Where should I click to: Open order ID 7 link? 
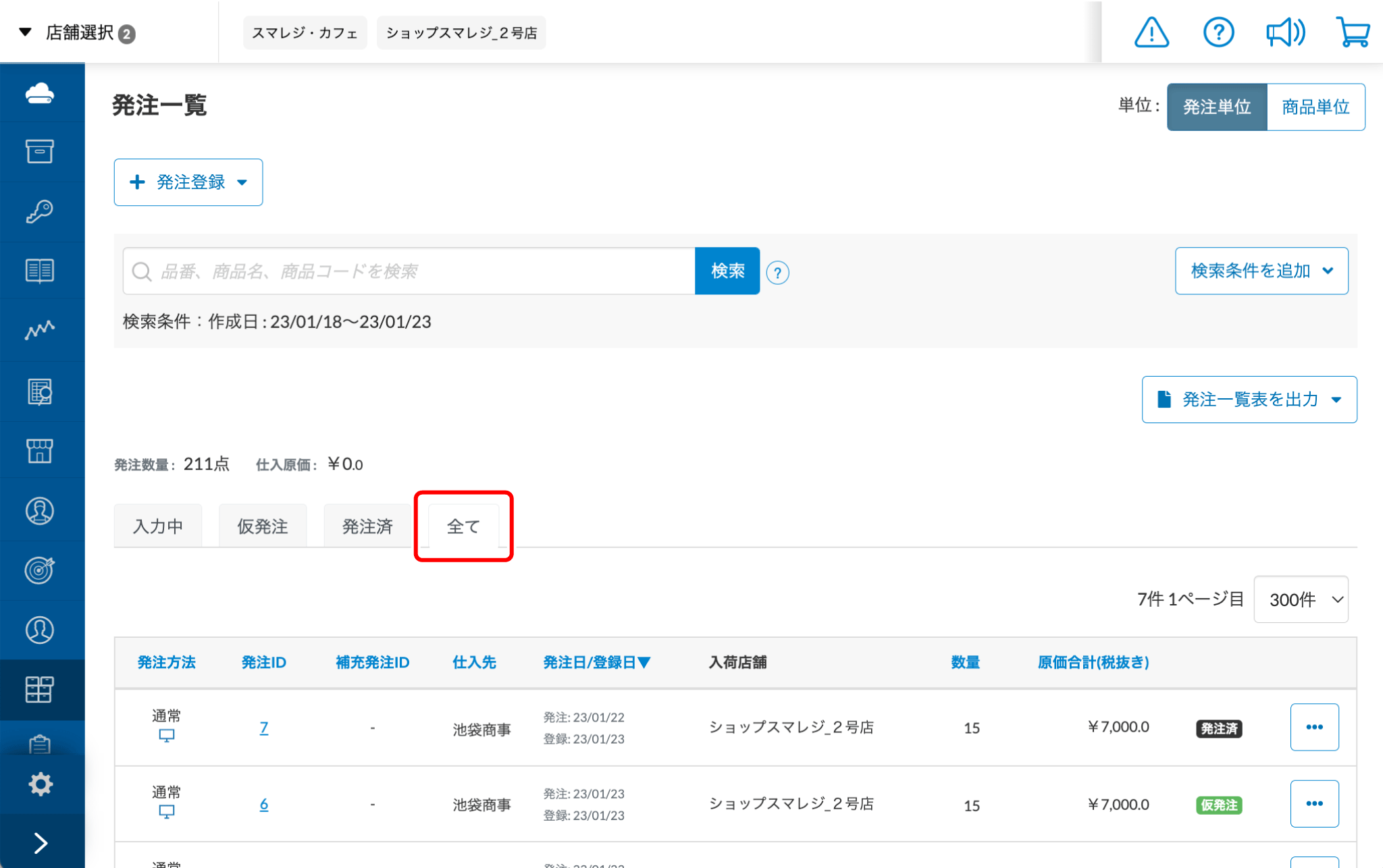pos(263,728)
